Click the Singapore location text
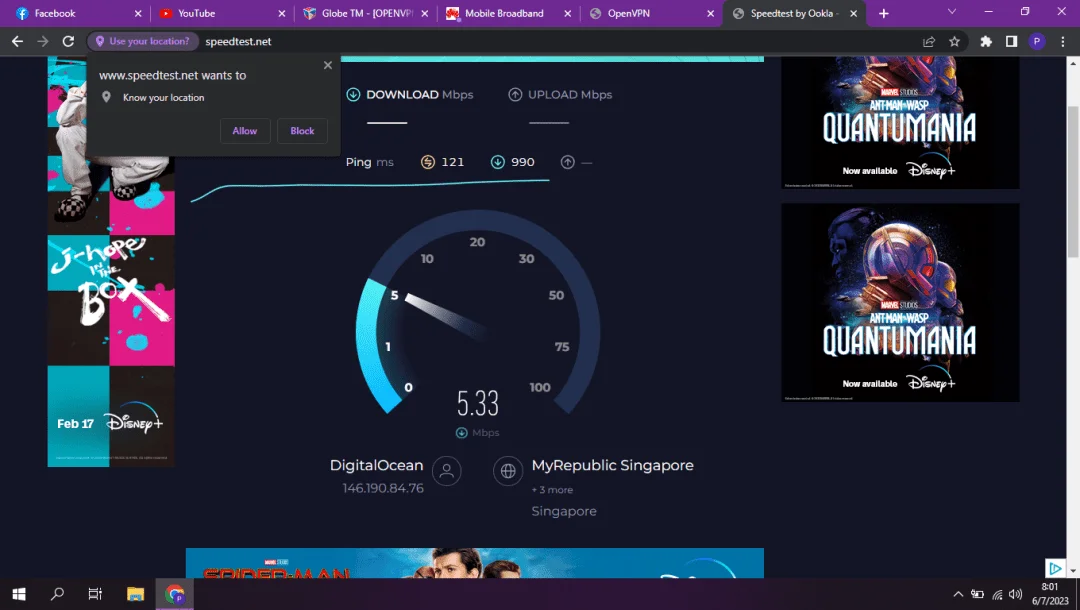The height and width of the screenshot is (610, 1080). coord(564,511)
